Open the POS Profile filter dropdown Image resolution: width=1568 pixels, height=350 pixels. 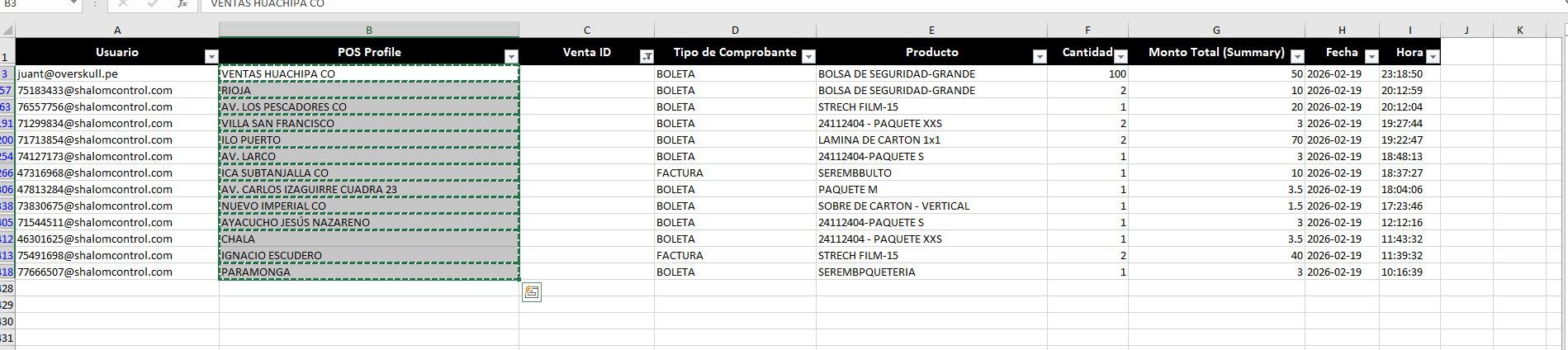511,56
